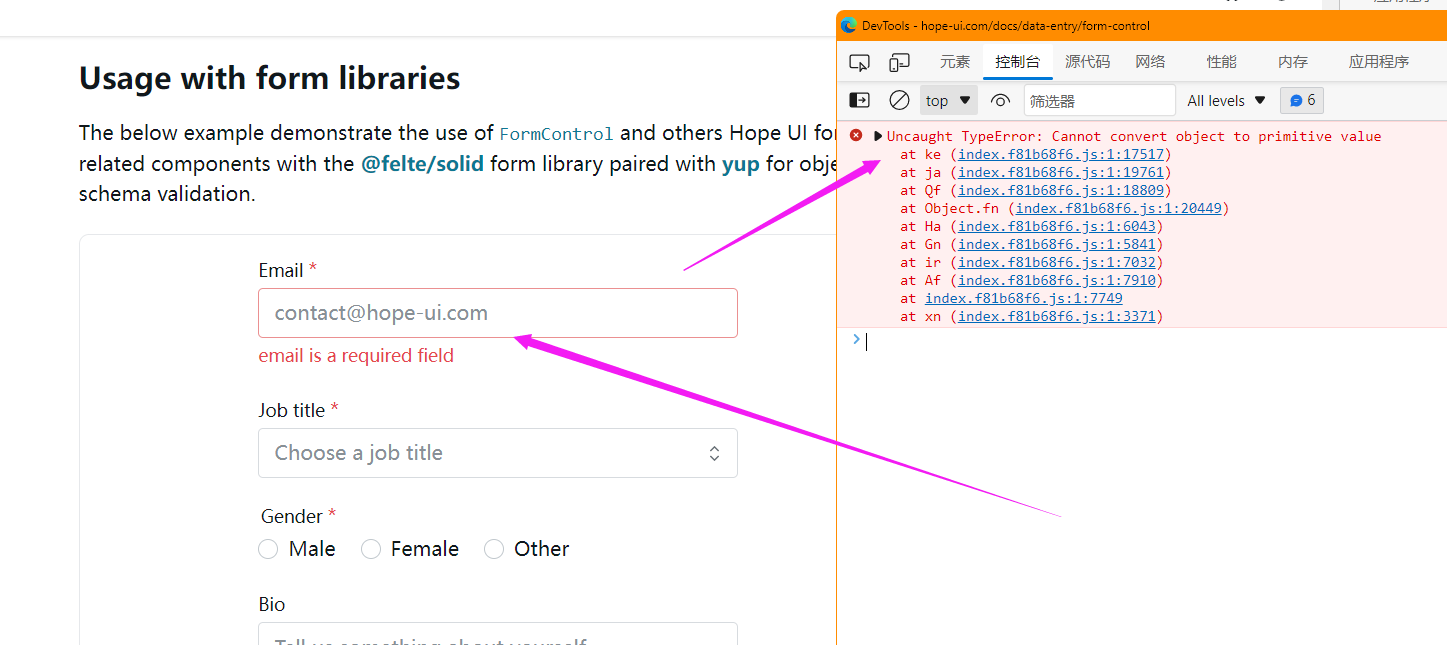Click the Edge icon in DevTools title
The height and width of the screenshot is (645, 1447).
[x=848, y=26]
